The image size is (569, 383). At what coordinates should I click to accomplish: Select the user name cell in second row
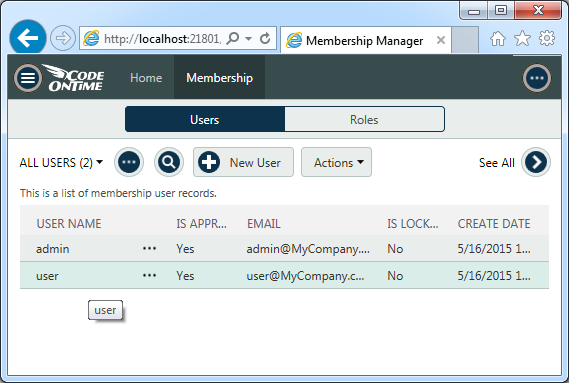[x=47, y=276]
